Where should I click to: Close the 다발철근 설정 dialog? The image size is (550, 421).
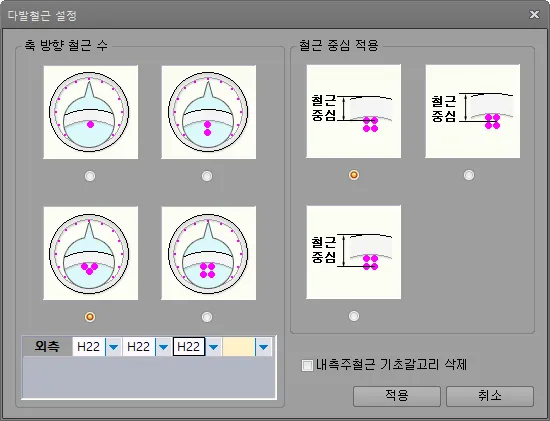(x=534, y=14)
